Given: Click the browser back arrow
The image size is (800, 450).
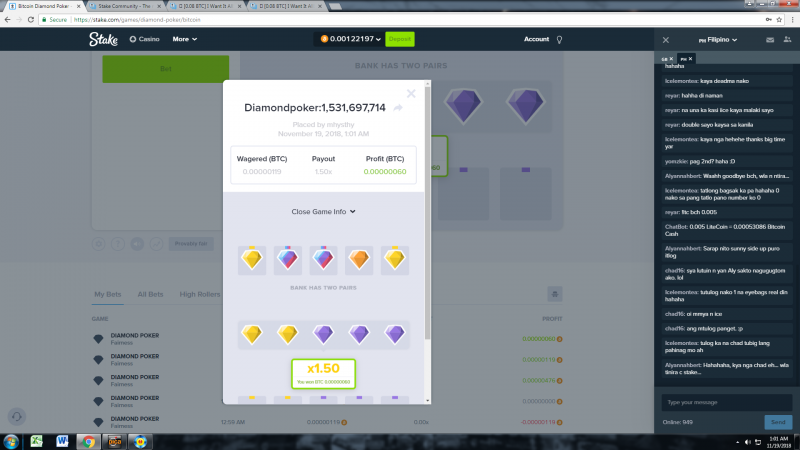Looking at the screenshot, I should 7,19.
